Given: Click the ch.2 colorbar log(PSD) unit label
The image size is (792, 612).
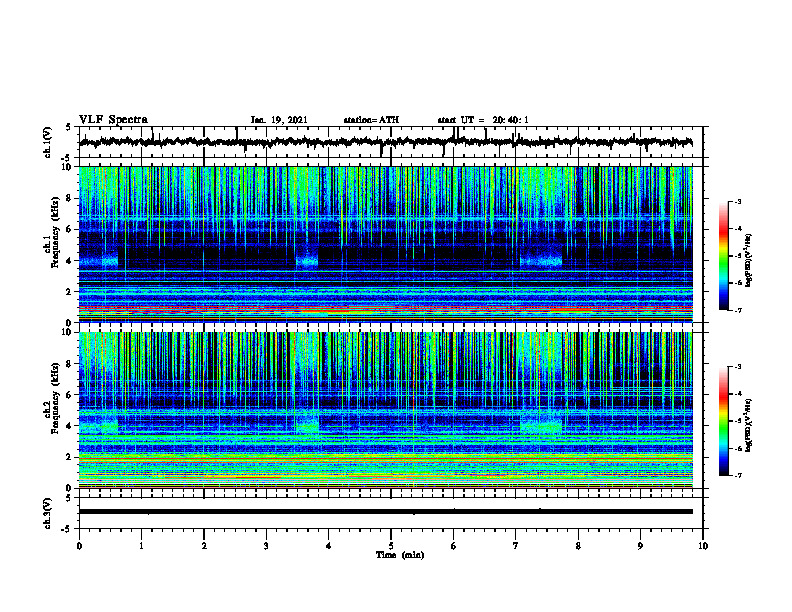Looking at the screenshot, I should [749, 425].
